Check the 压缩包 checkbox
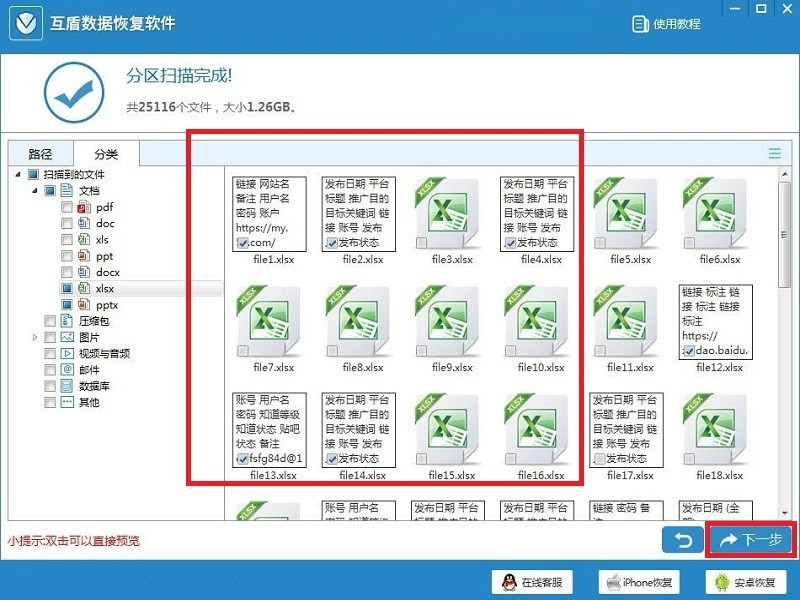This screenshot has width=800, height=600. (x=50, y=321)
